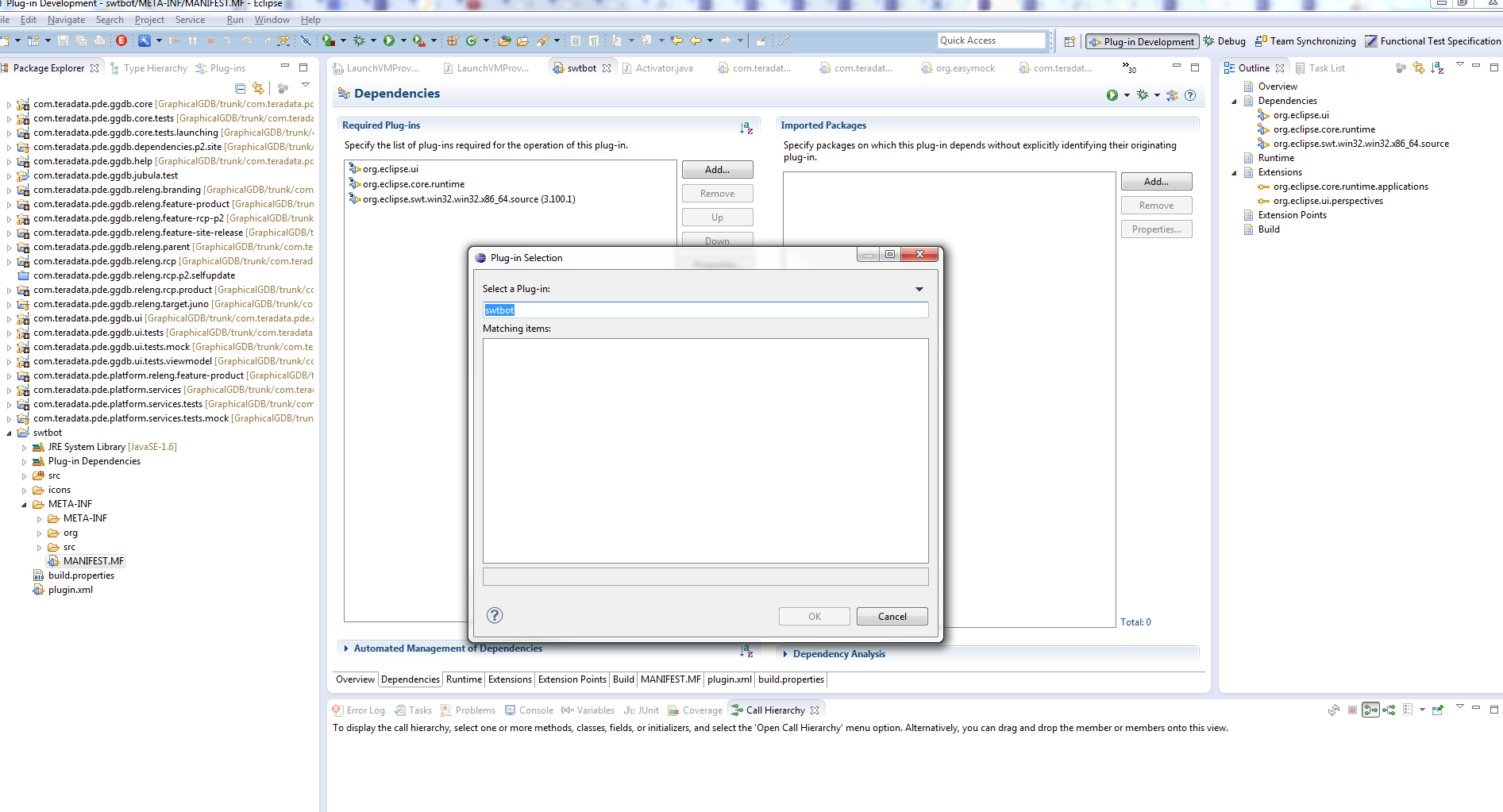Open the Task List view tab
This screenshot has width=1503, height=812.
tap(1320, 68)
